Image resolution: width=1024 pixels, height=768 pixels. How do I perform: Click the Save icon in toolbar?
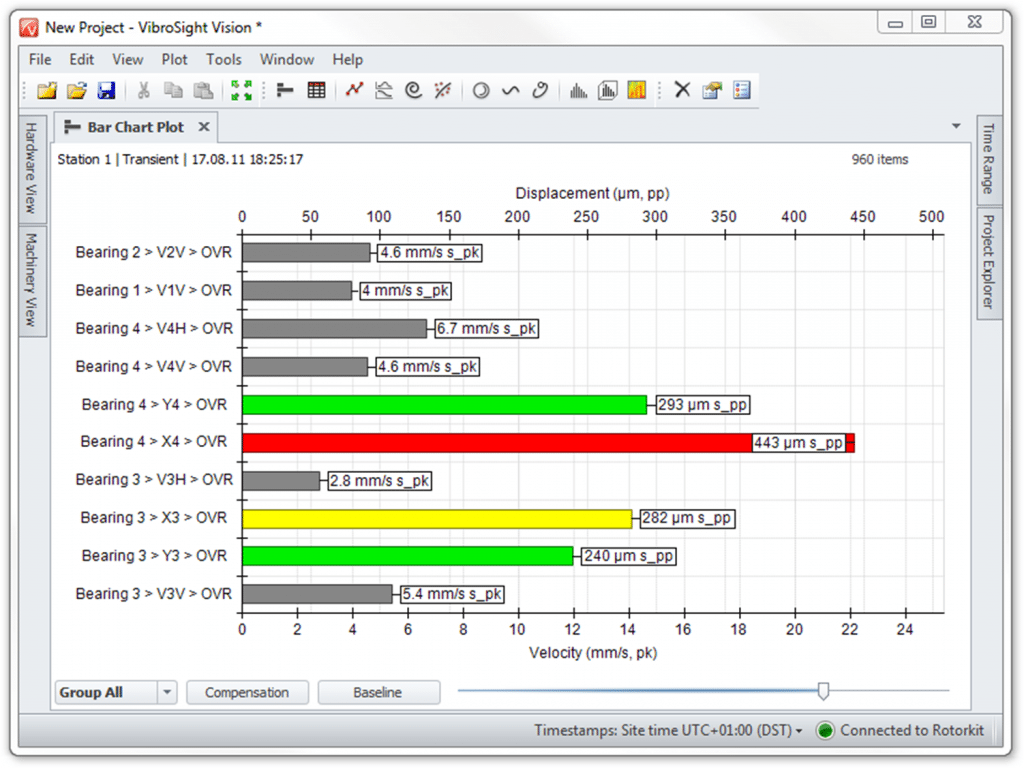(106, 90)
